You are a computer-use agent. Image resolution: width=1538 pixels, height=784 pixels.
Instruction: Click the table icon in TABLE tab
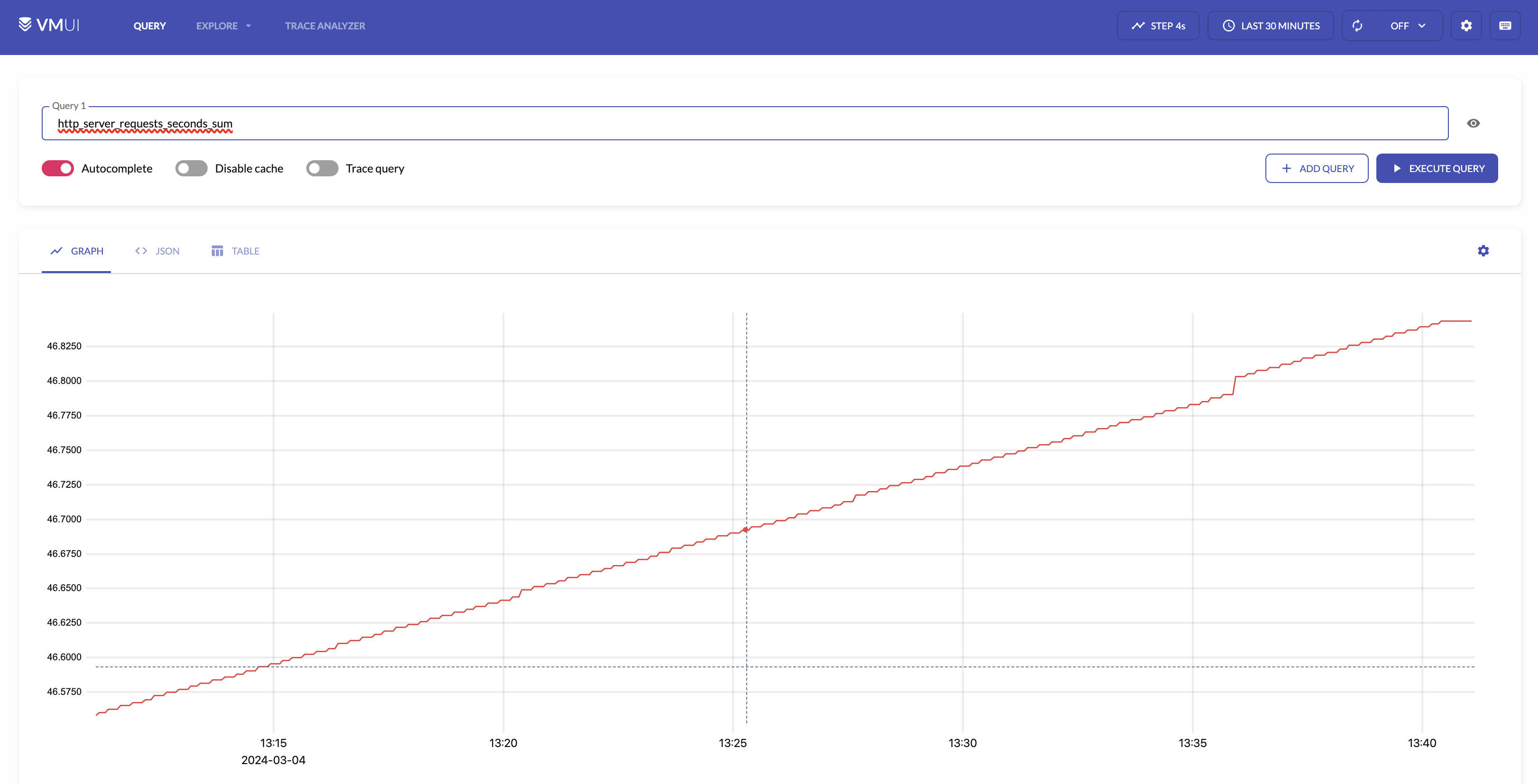coord(217,251)
